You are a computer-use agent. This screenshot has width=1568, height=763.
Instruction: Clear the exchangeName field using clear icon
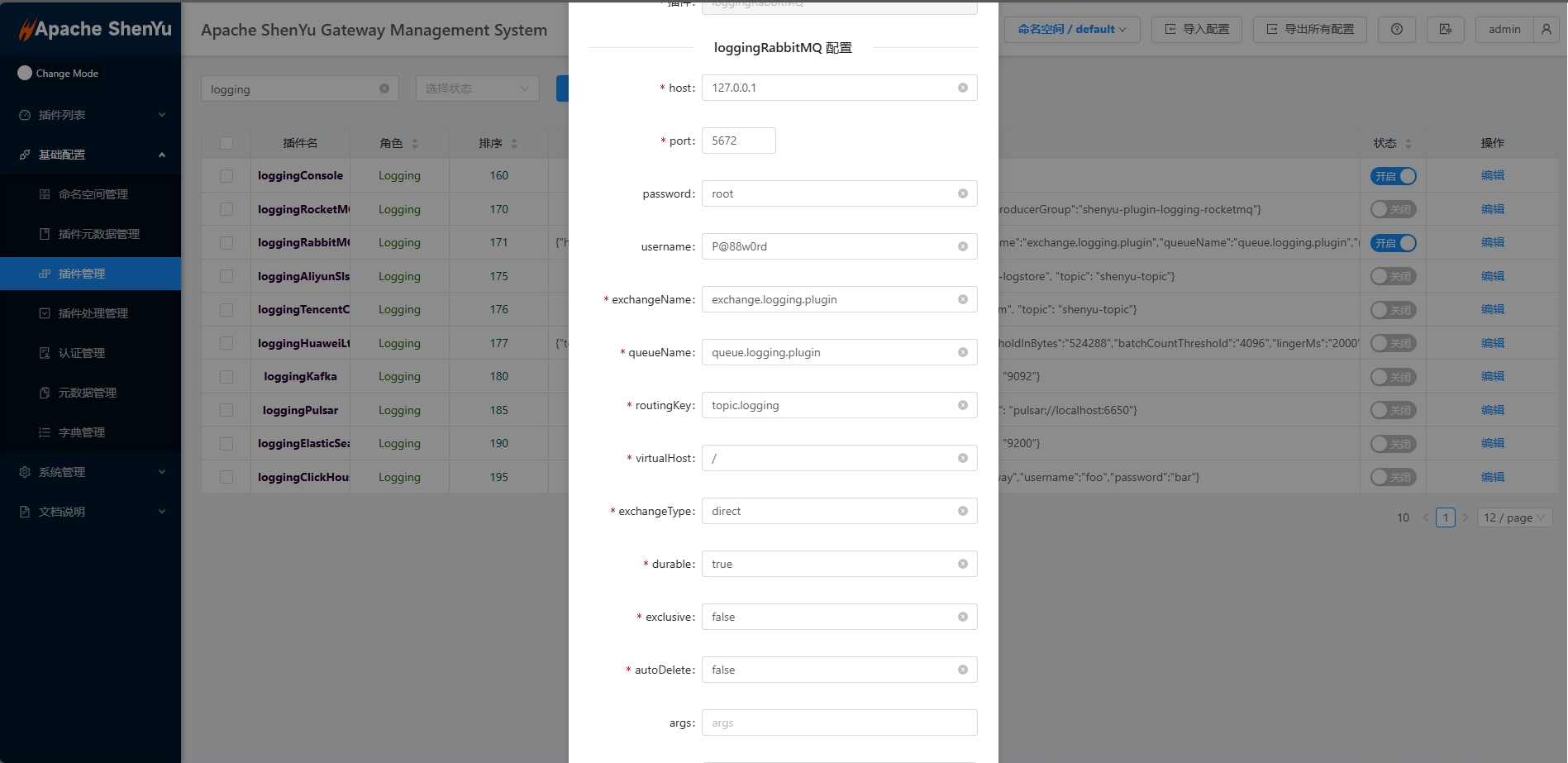tap(962, 299)
